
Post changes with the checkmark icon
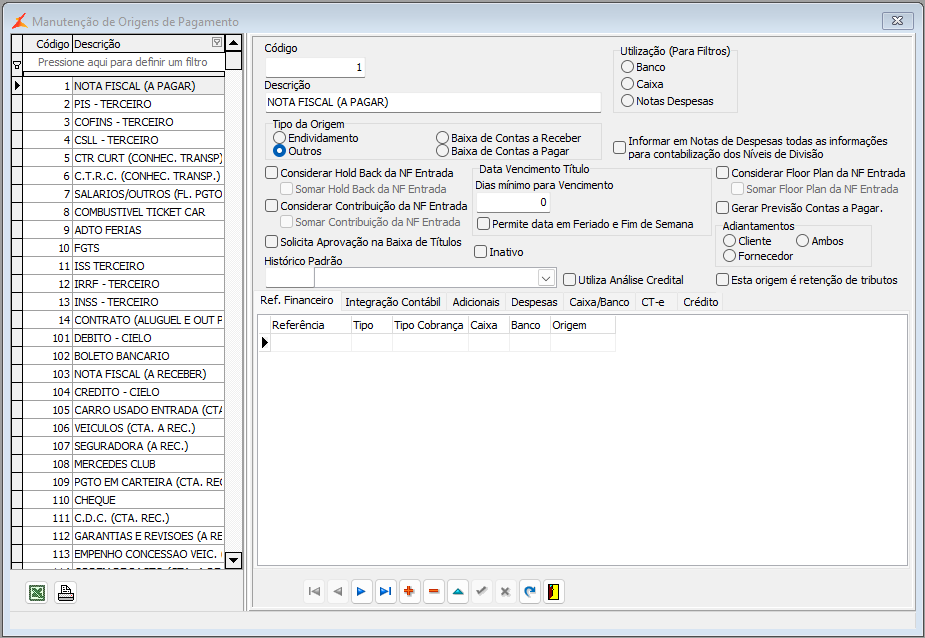click(481, 591)
